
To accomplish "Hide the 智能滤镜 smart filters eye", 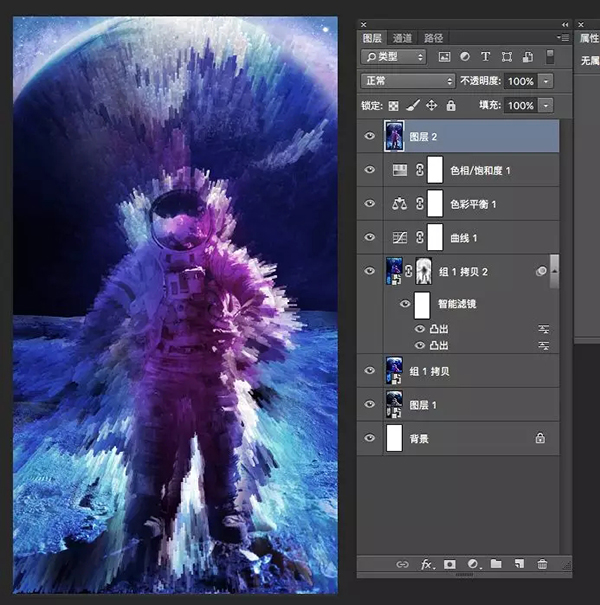I will click(x=405, y=303).
